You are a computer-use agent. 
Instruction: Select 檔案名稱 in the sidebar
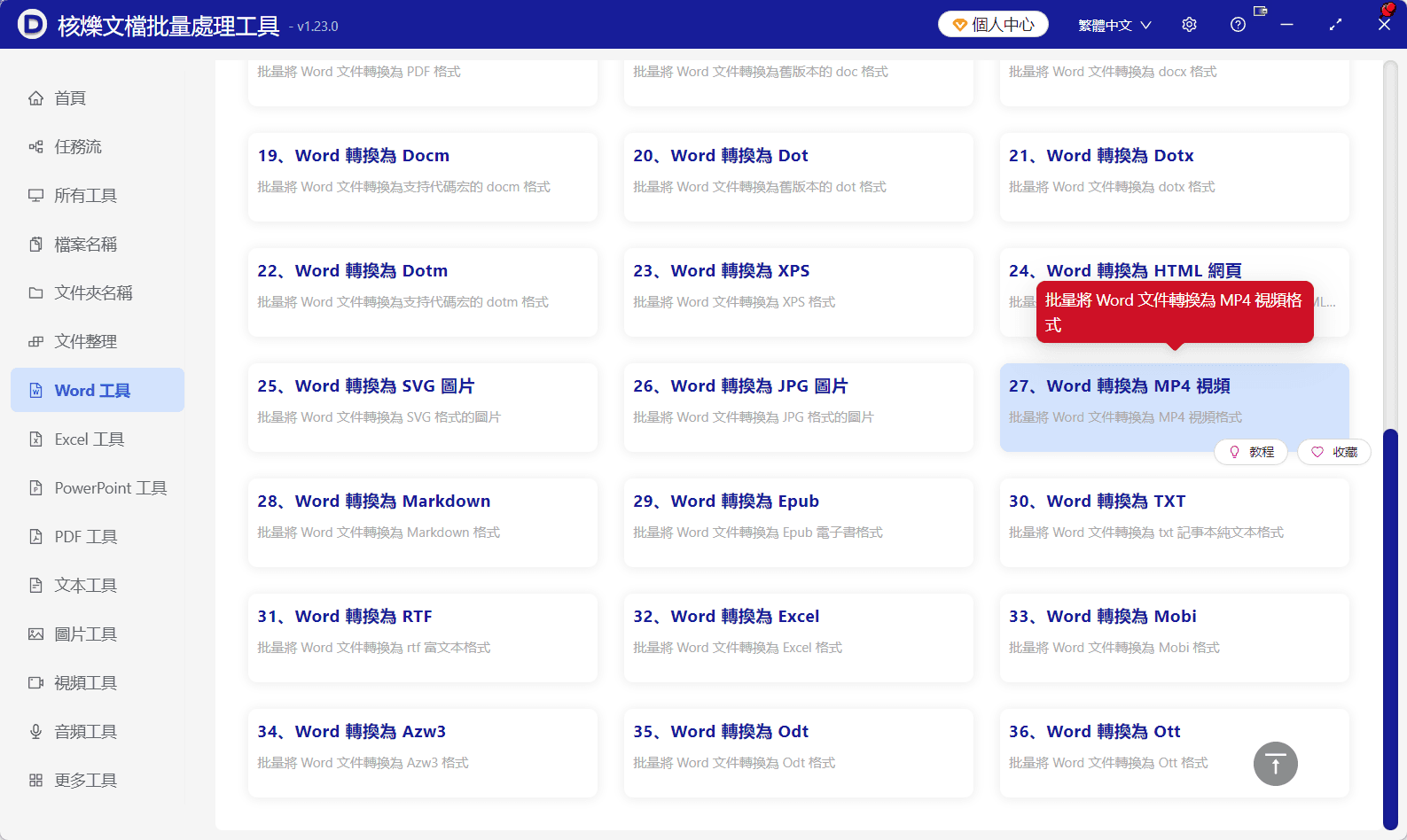tap(98, 245)
